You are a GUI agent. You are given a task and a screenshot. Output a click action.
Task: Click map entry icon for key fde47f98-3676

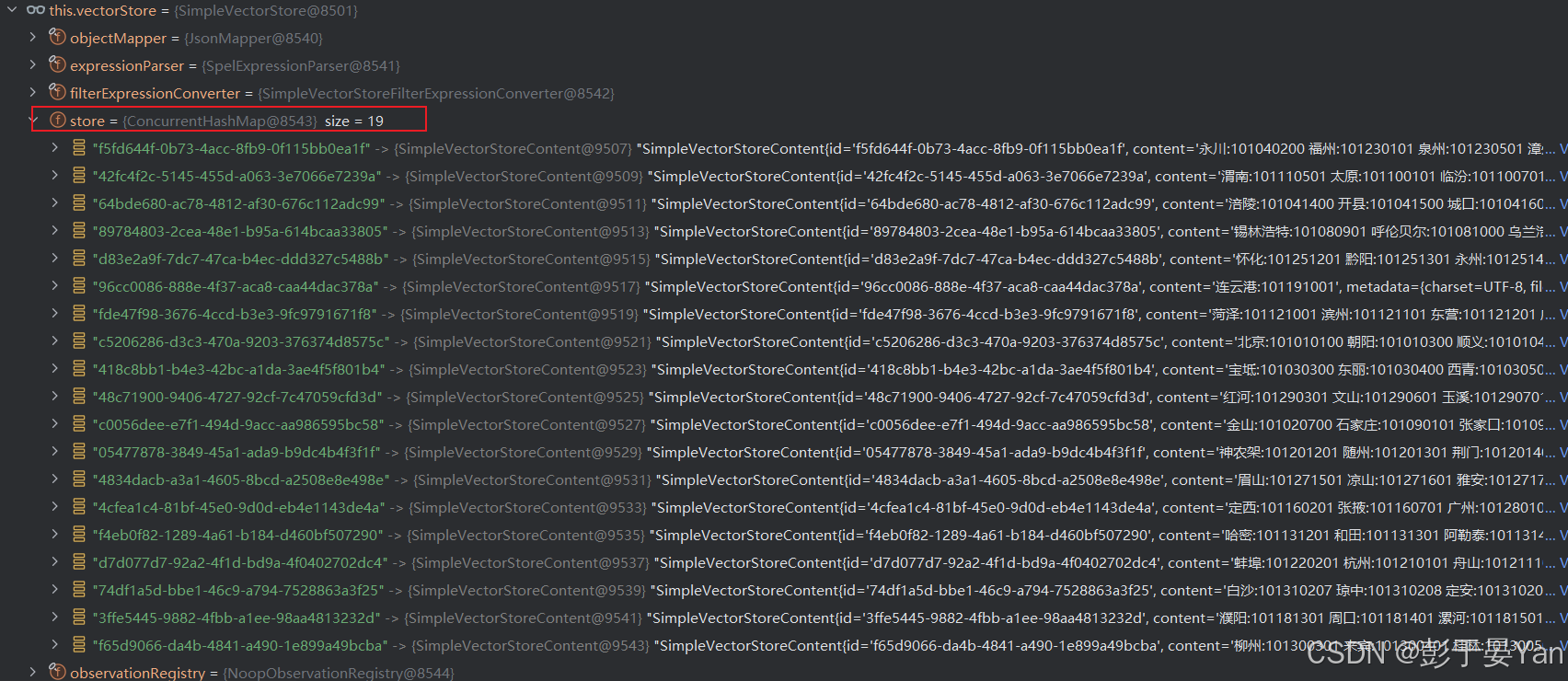coord(79,314)
